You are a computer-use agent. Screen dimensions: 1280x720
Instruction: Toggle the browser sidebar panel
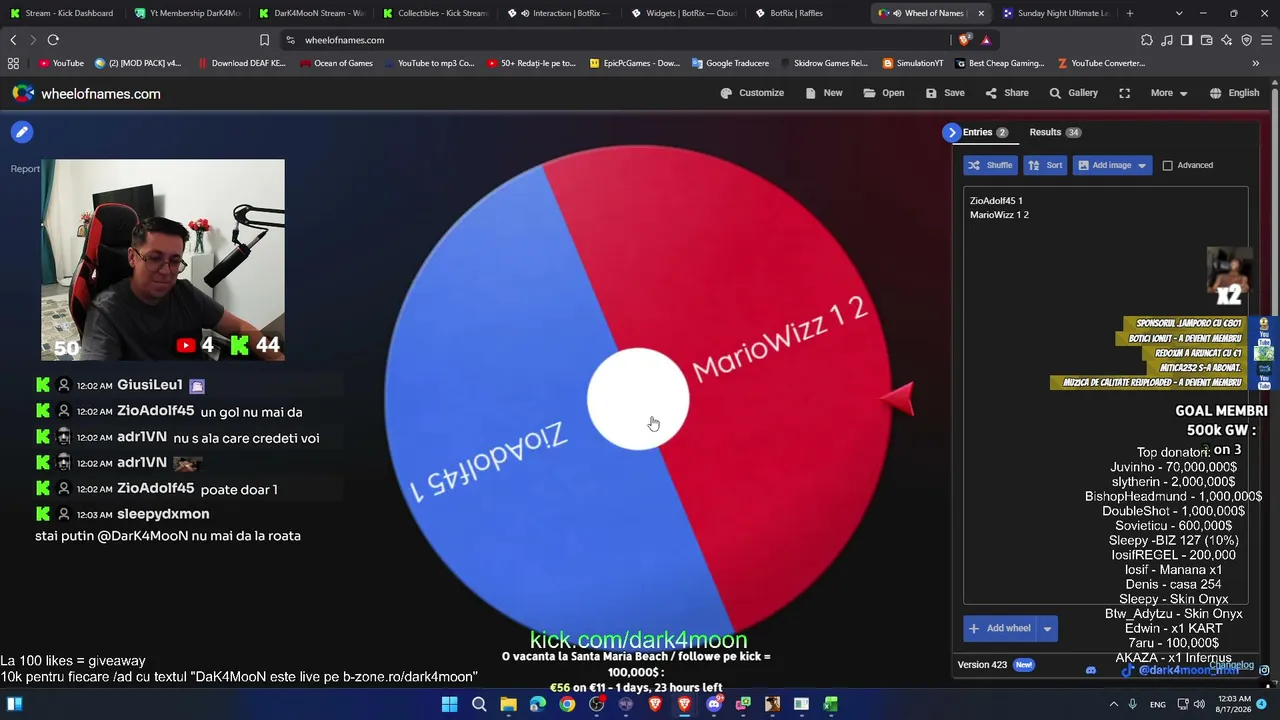point(1186,40)
